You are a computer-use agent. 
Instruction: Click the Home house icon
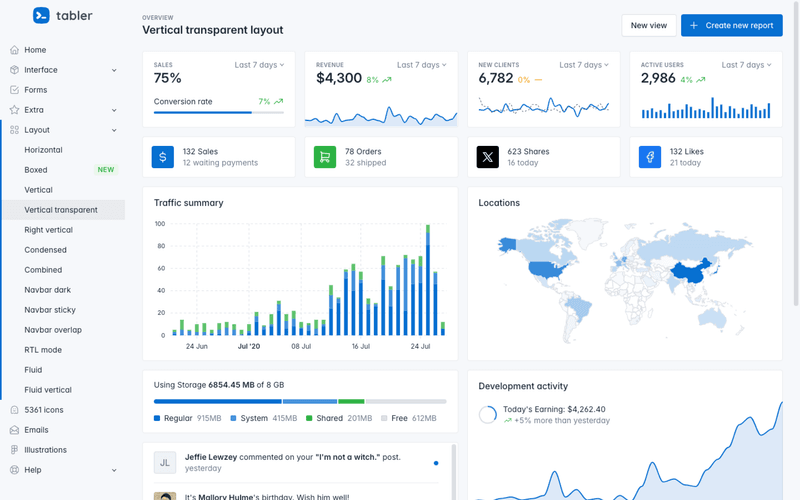click(14, 50)
